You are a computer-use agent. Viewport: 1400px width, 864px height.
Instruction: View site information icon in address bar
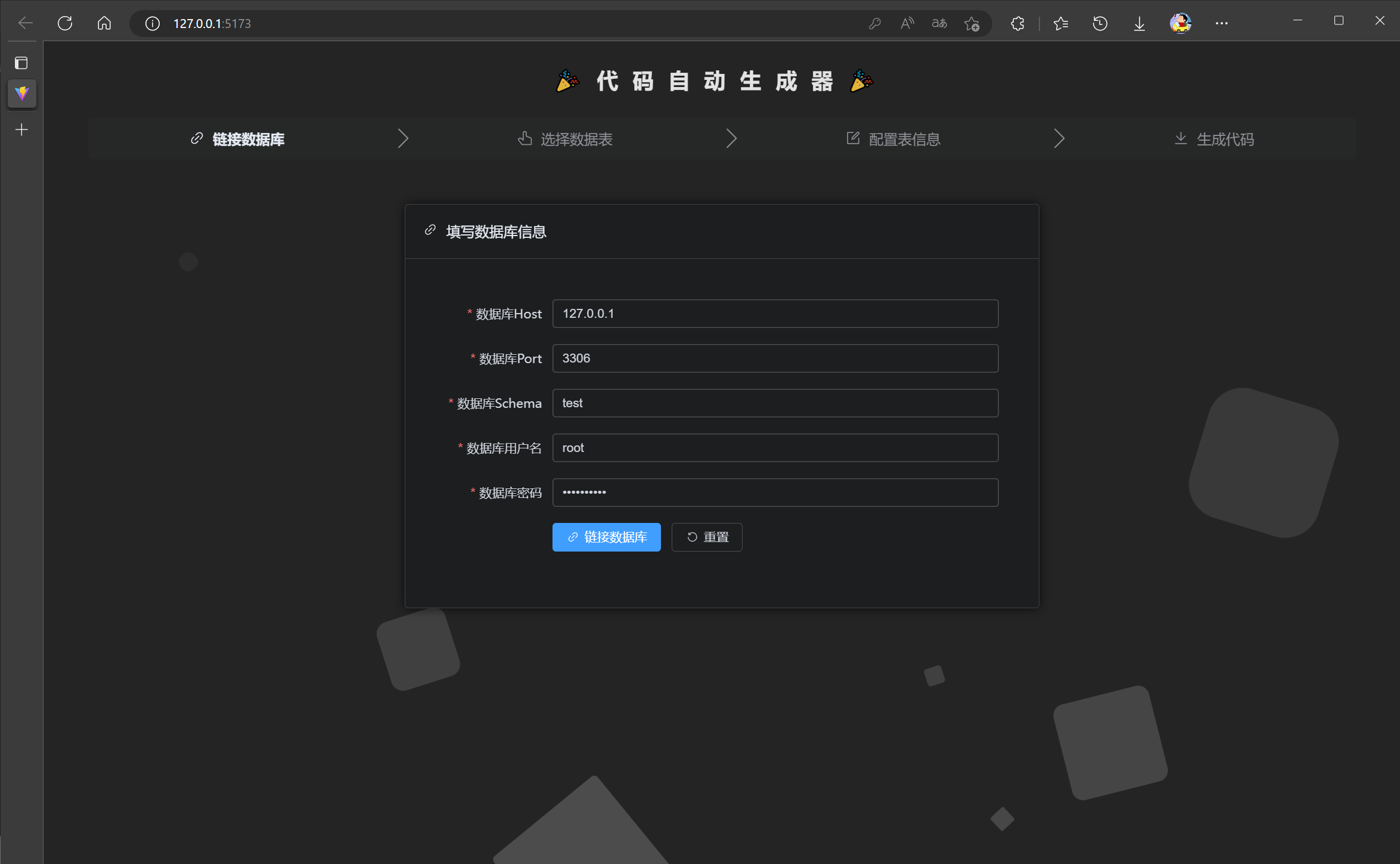coord(153,23)
